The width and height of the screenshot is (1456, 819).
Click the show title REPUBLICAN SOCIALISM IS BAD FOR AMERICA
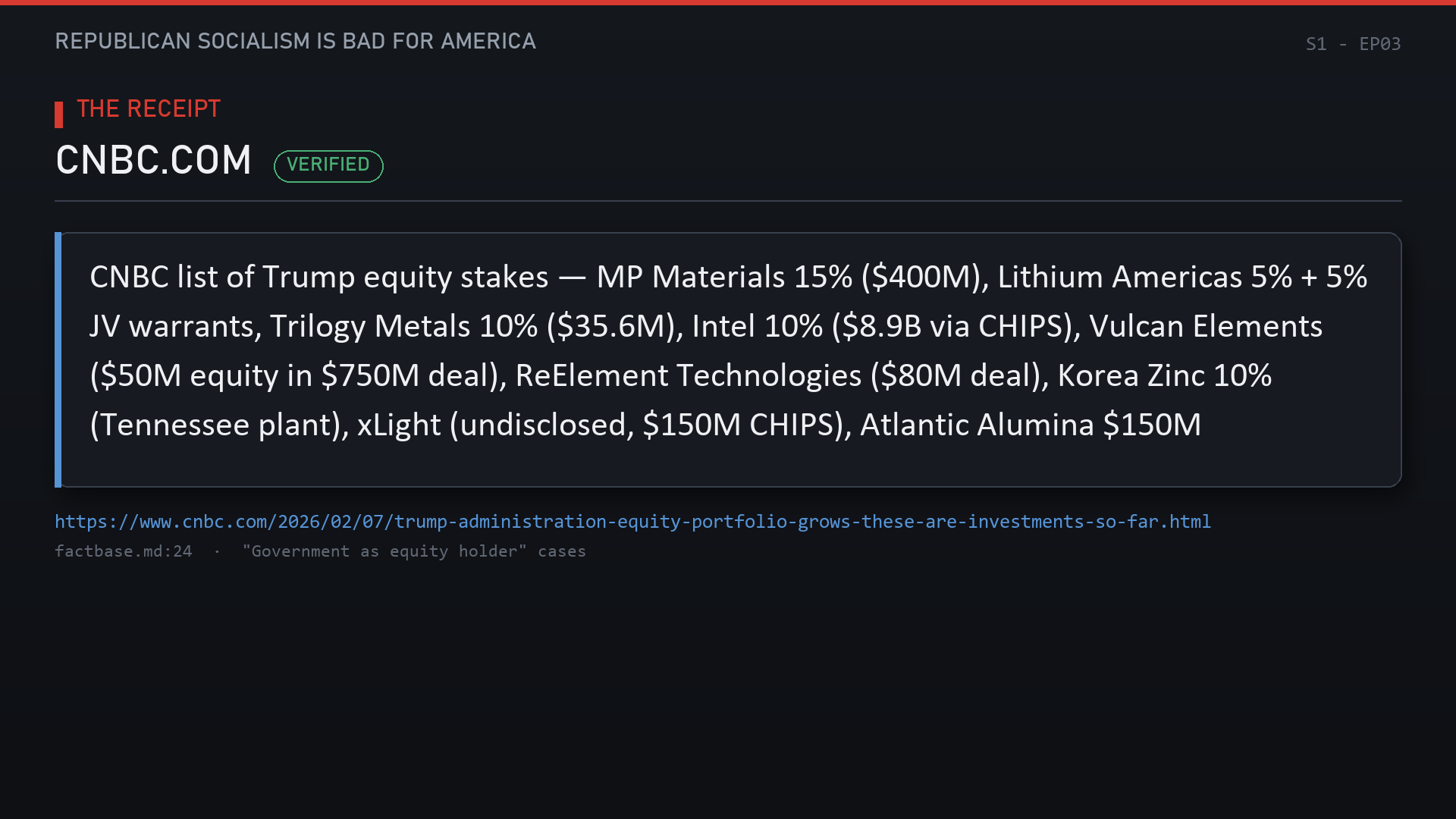click(x=295, y=41)
